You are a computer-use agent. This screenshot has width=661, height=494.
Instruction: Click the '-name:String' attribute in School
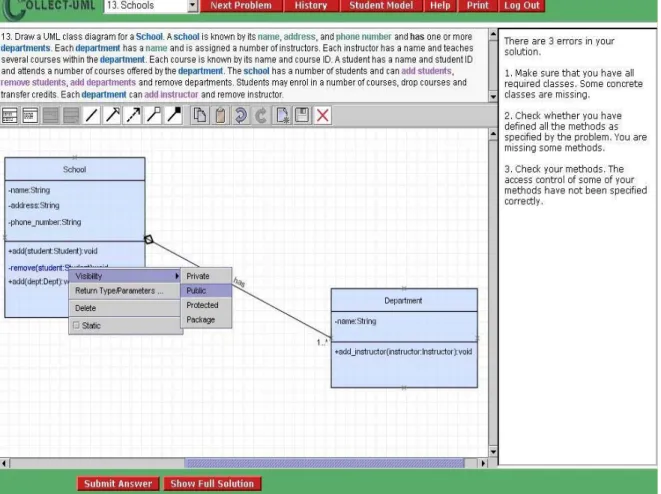(x=29, y=190)
